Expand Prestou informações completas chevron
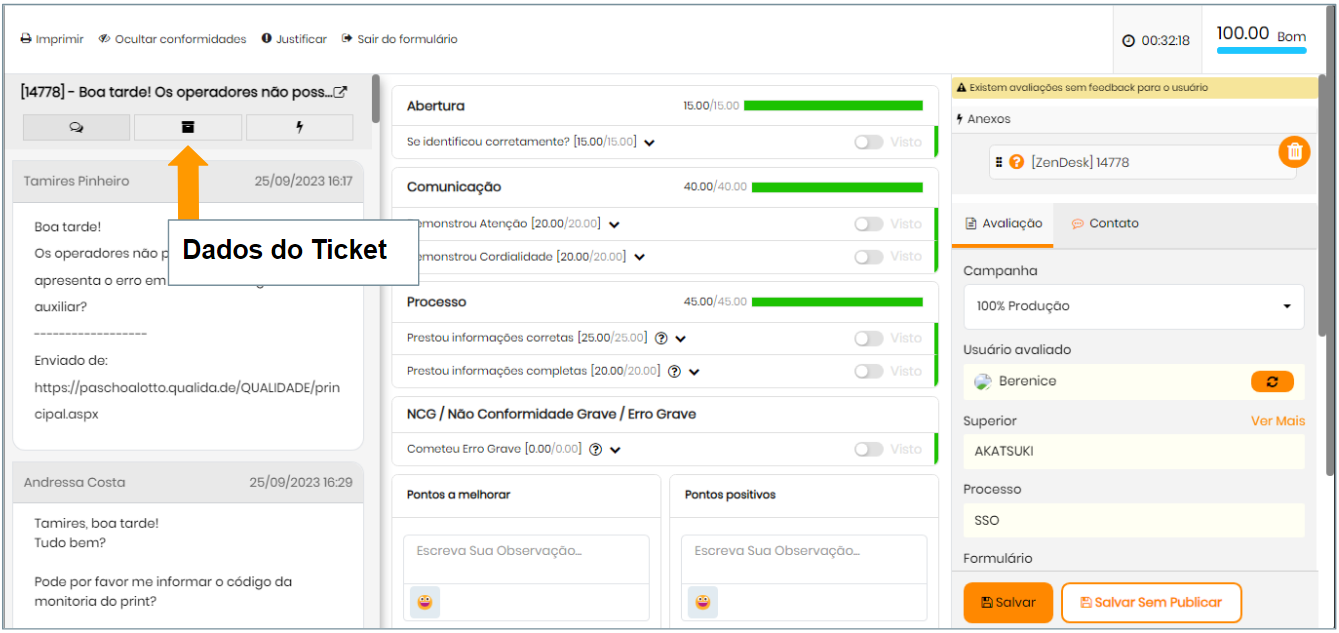The height and width of the screenshot is (633, 1339). (694, 372)
